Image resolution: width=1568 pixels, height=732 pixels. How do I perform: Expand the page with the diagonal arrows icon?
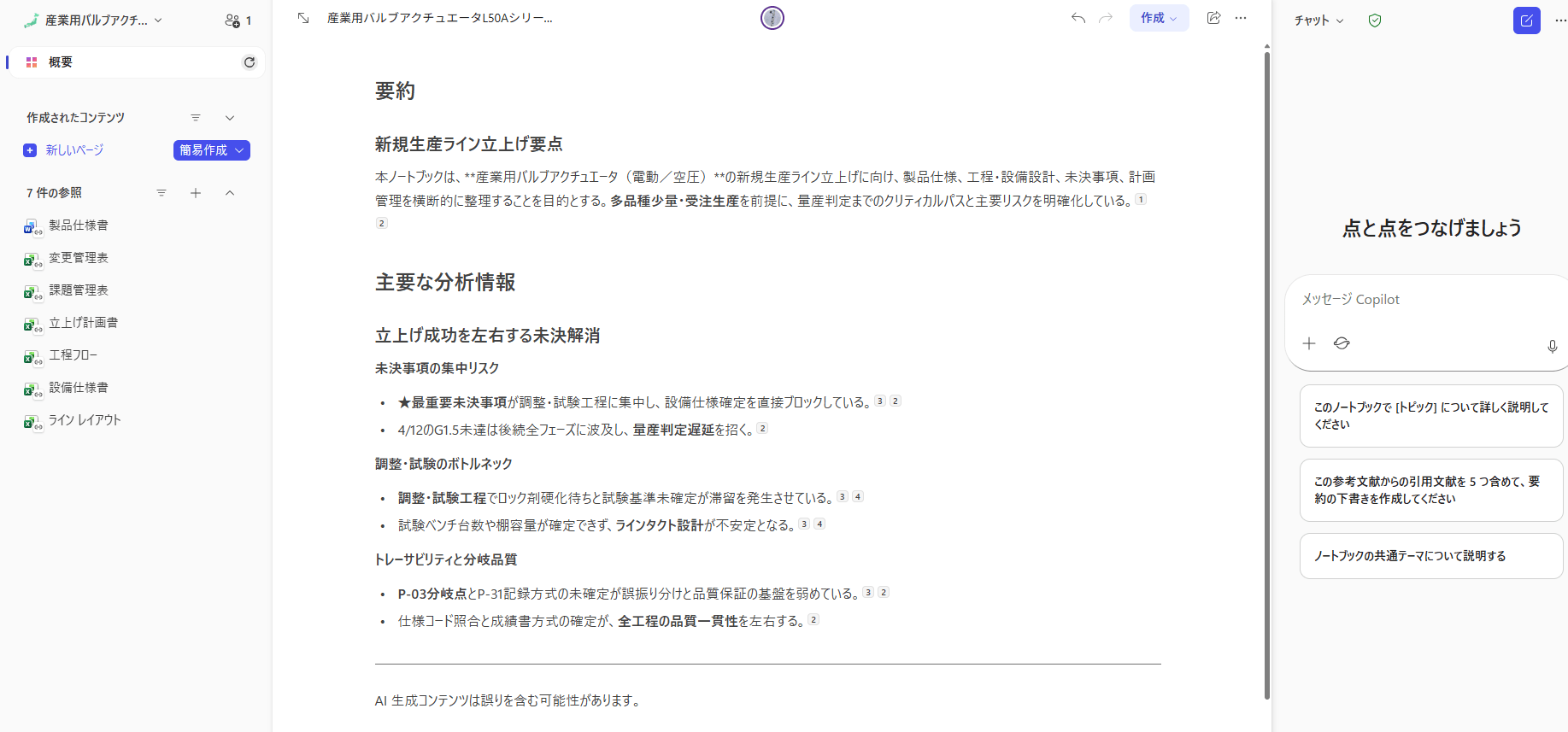303,18
